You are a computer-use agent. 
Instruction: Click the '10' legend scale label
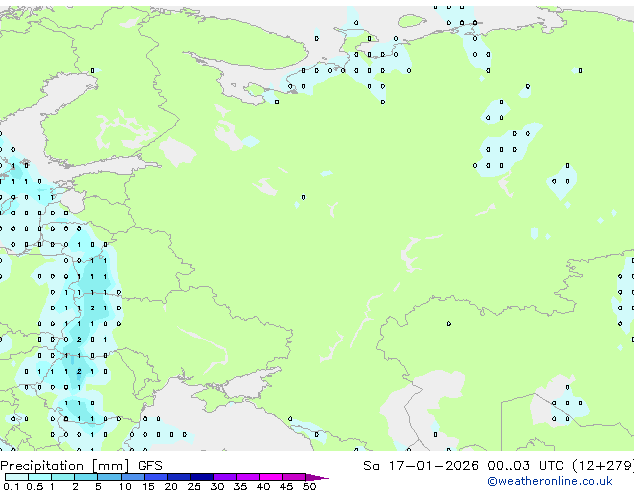125,486
